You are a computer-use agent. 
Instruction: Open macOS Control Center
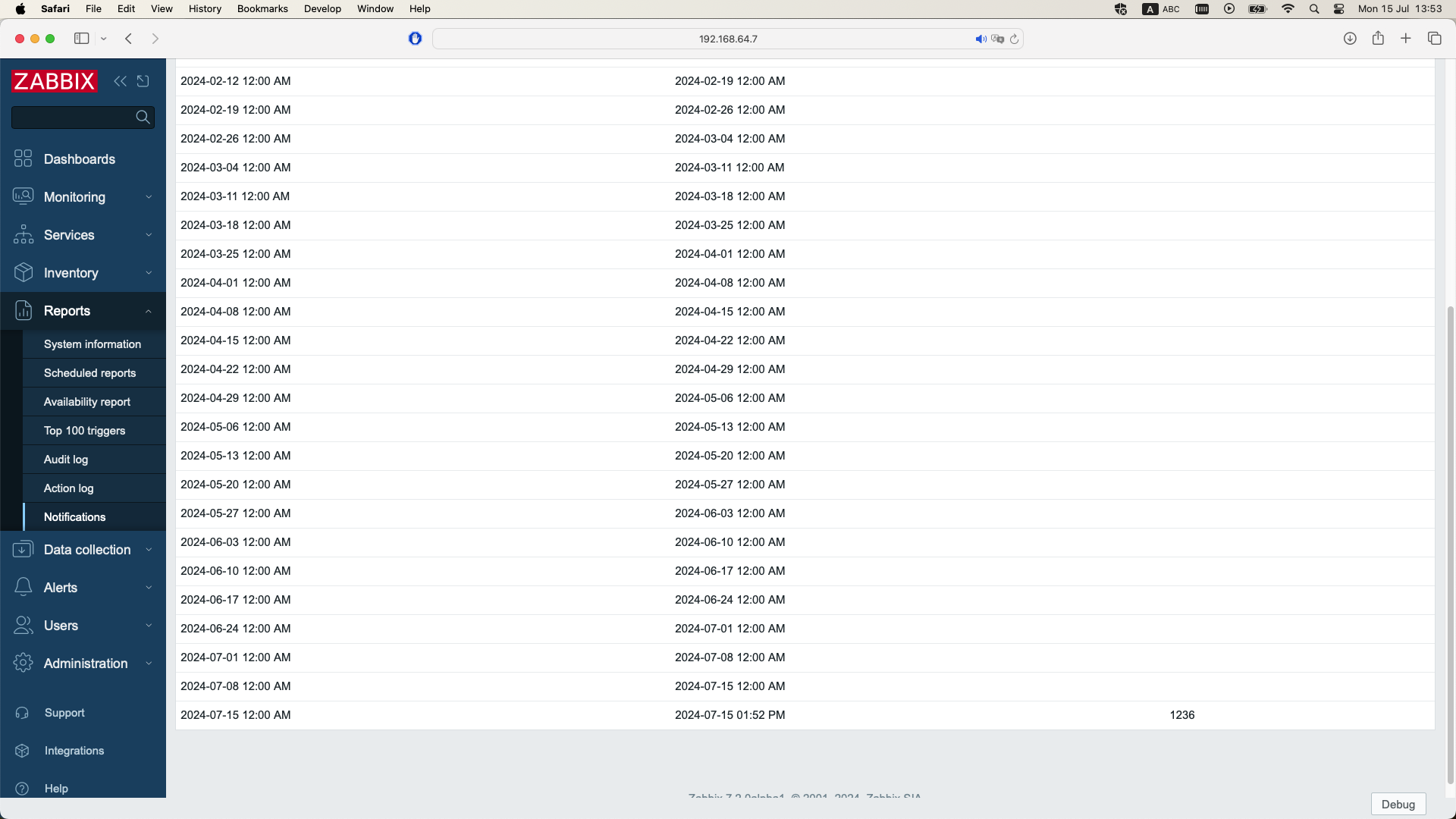(1339, 9)
